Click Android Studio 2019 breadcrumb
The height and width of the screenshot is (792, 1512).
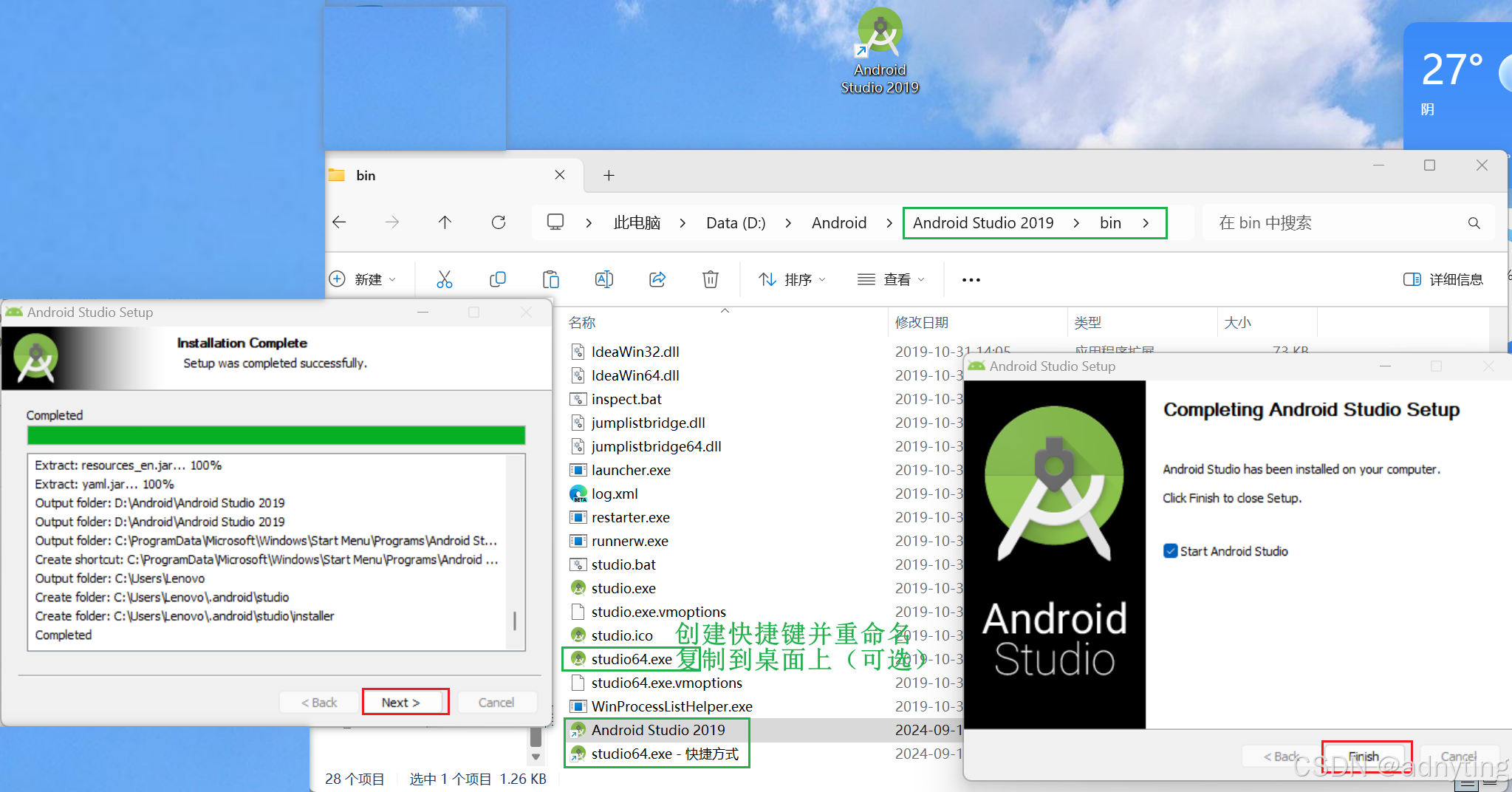(x=983, y=223)
